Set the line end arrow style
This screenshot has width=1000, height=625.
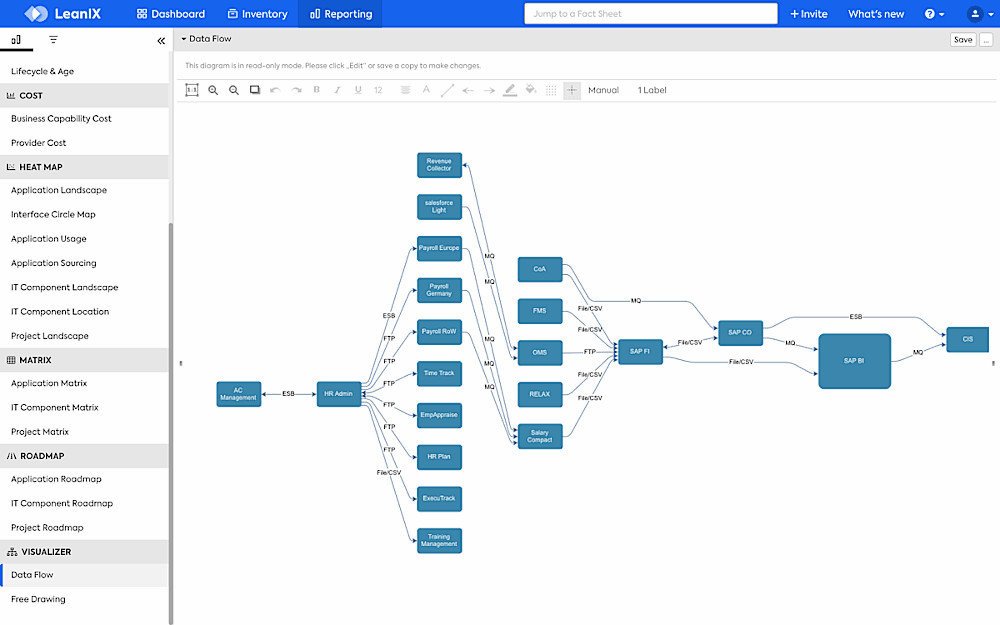[489, 91]
